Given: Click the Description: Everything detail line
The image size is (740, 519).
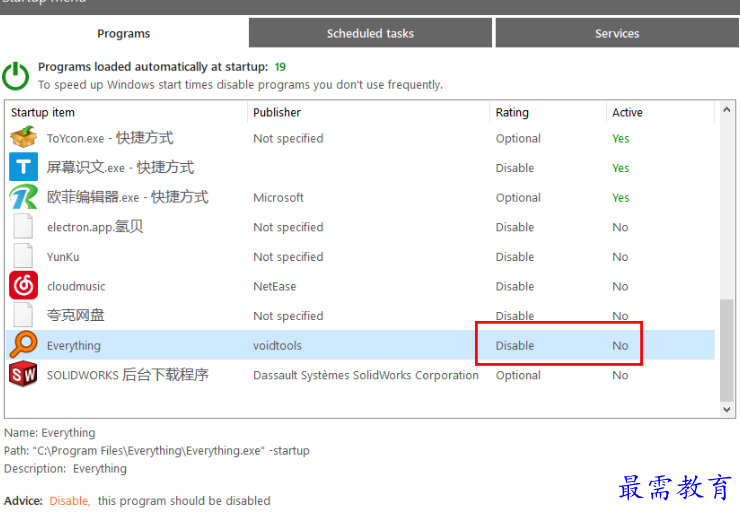Looking at the screenshot, I should tap(65, 469).
